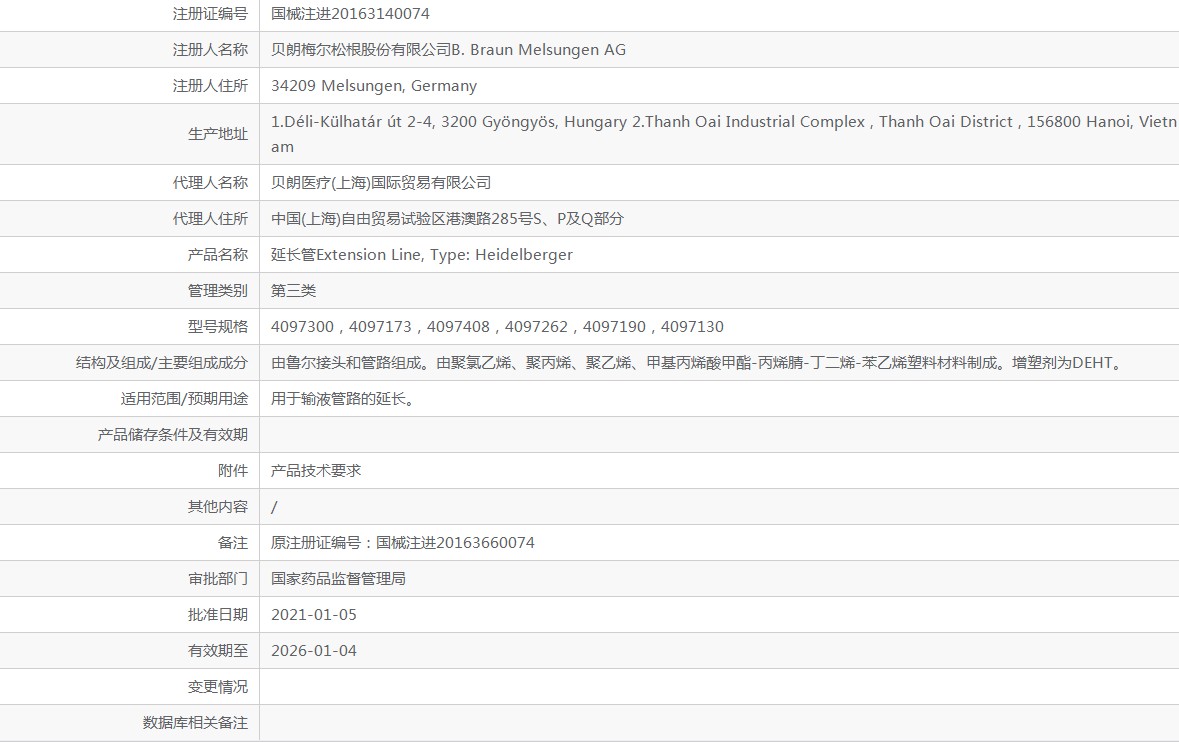Click the 注册人住所 label
Screen dimensions: 1179x742
pos(210,86)
